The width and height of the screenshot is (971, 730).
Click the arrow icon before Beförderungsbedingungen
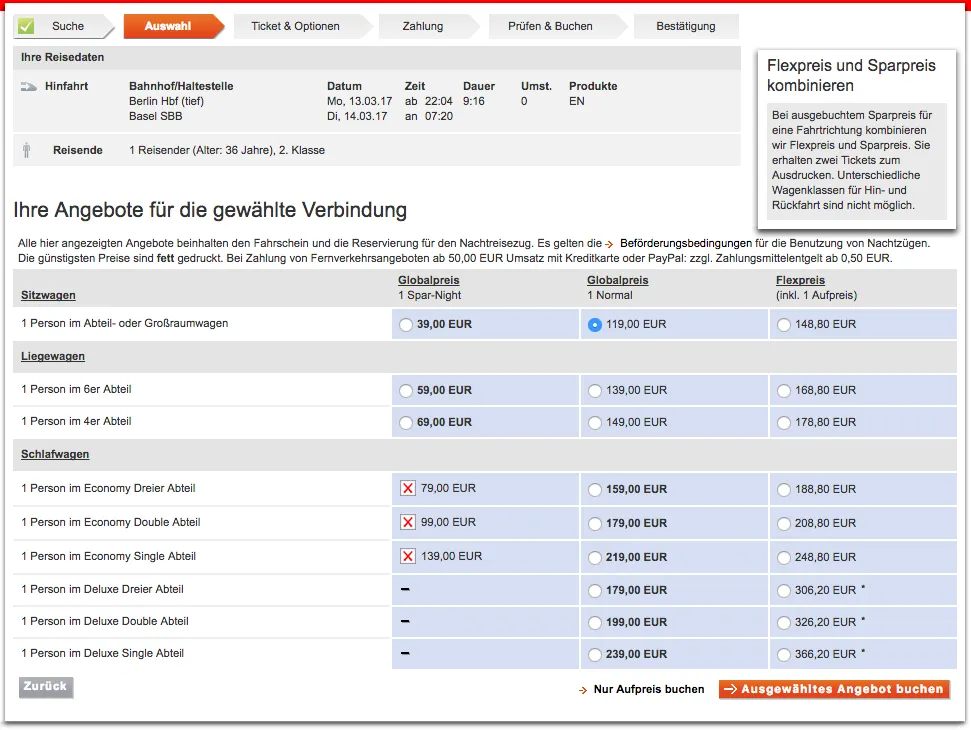(x=609, y=244)
